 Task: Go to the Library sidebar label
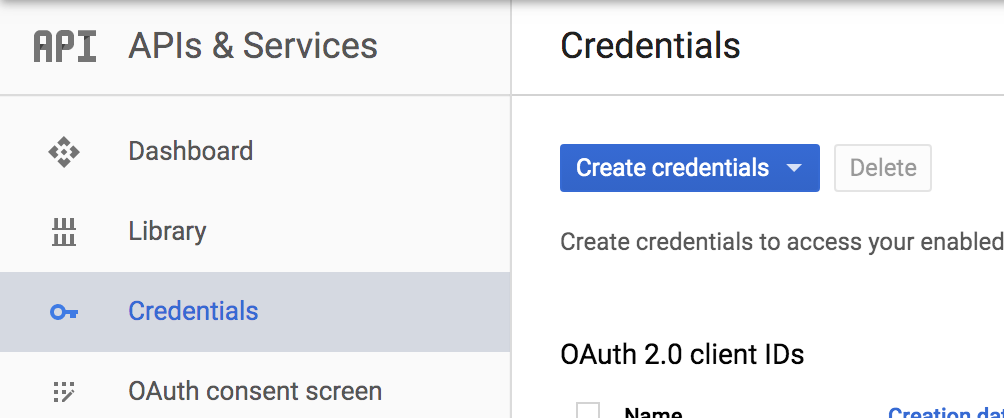pyautogui.click(x=167, y=231)
